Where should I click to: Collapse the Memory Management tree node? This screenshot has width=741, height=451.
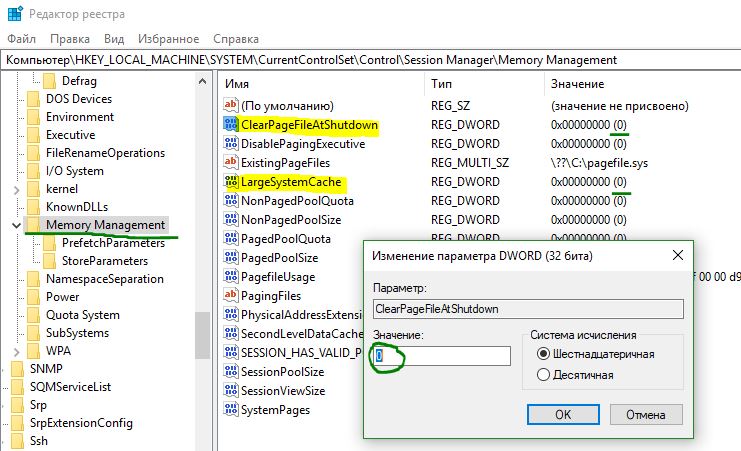[14, 225]
